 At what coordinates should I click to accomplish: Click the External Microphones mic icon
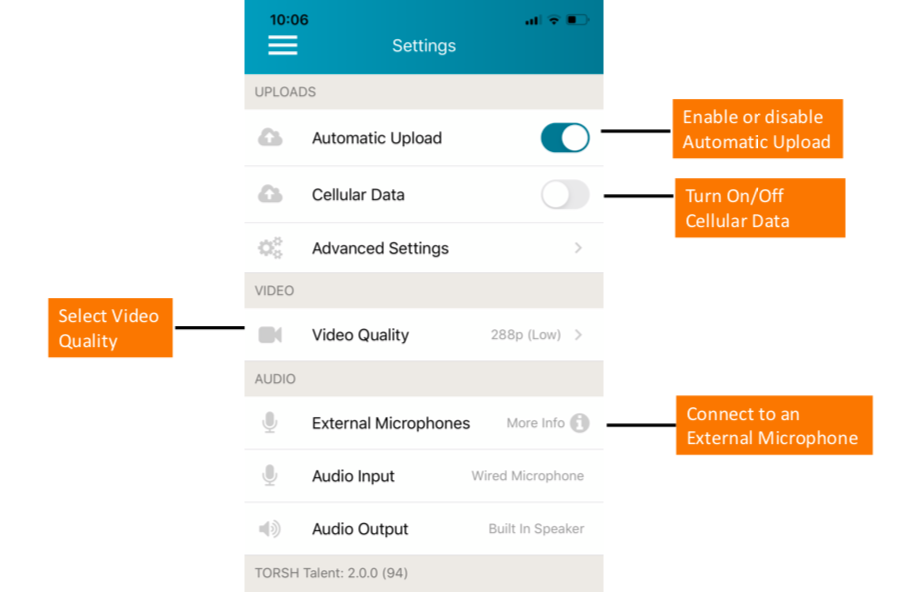[x=270, y=423]
